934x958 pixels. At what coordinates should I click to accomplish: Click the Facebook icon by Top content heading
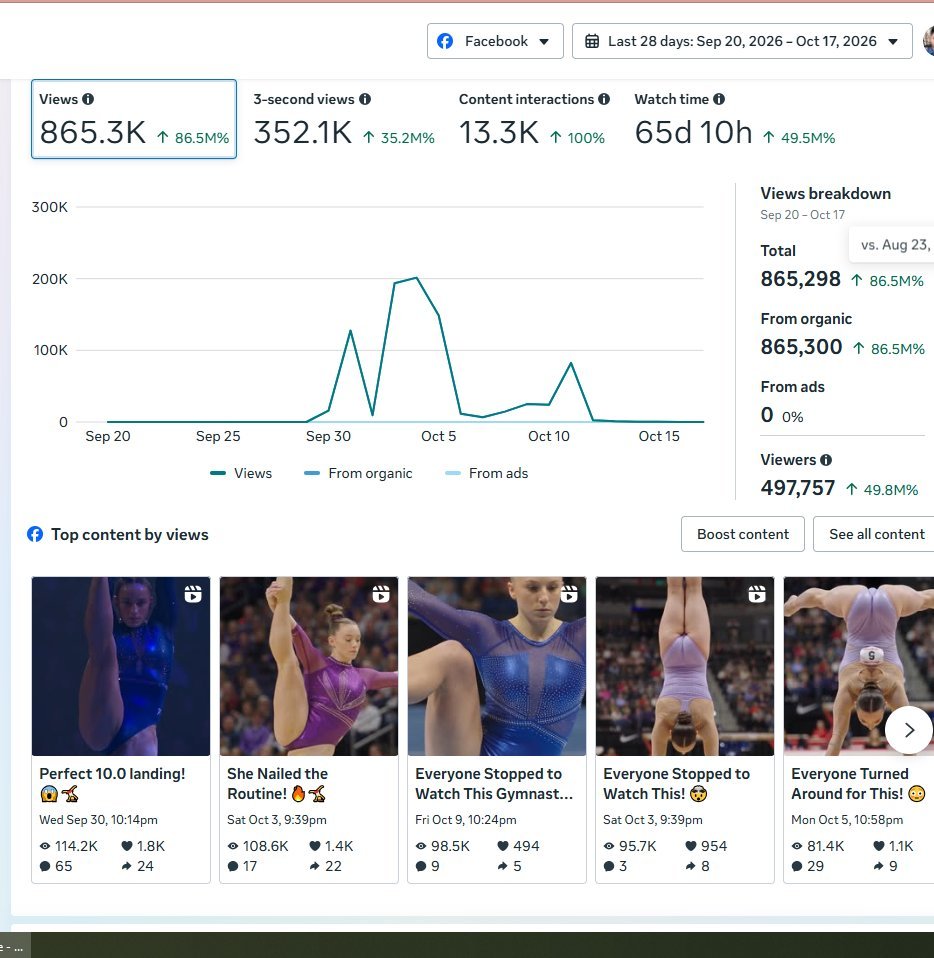coord(35,534)
